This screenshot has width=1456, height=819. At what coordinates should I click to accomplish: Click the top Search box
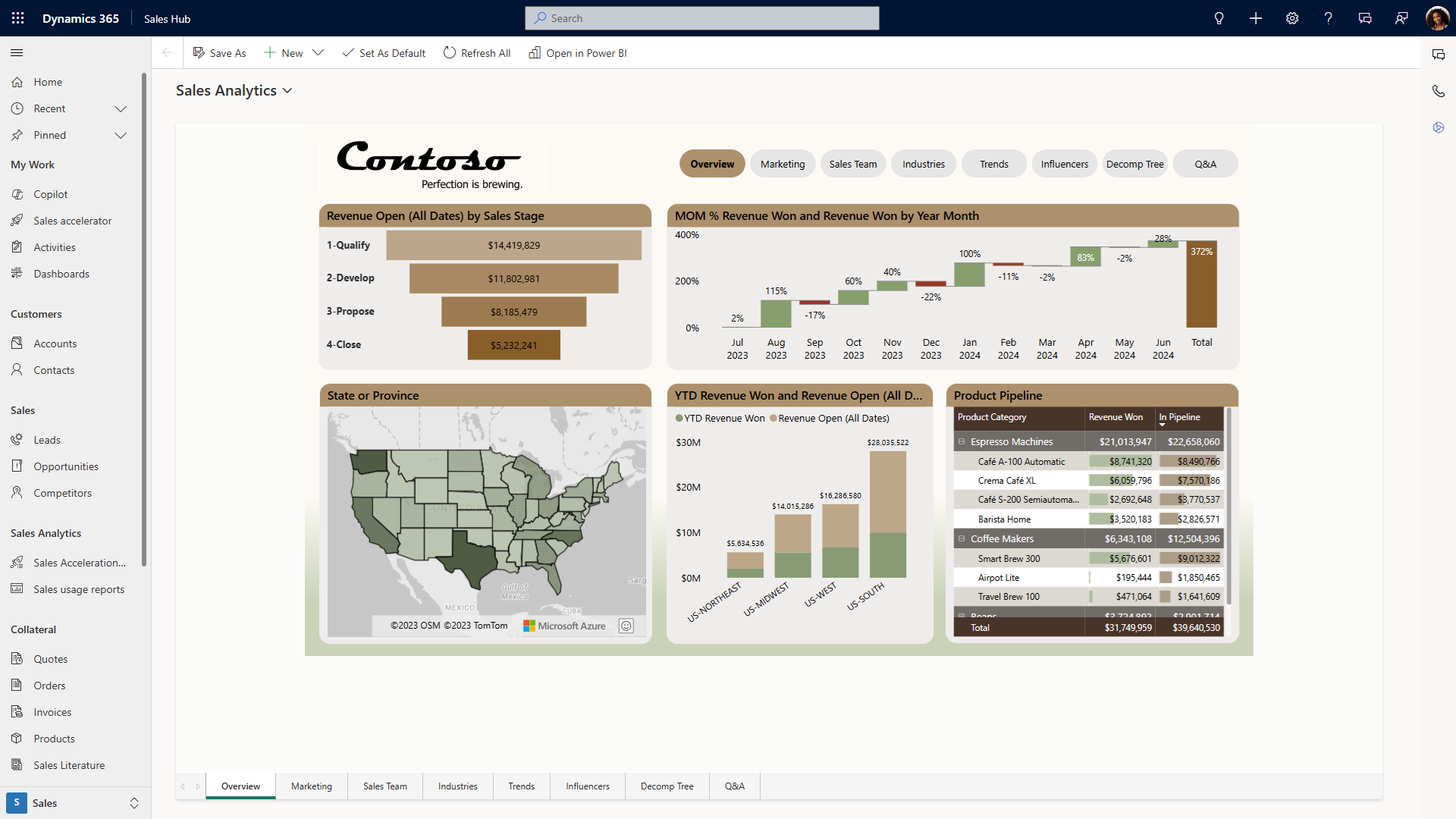[x=701, y=18]
